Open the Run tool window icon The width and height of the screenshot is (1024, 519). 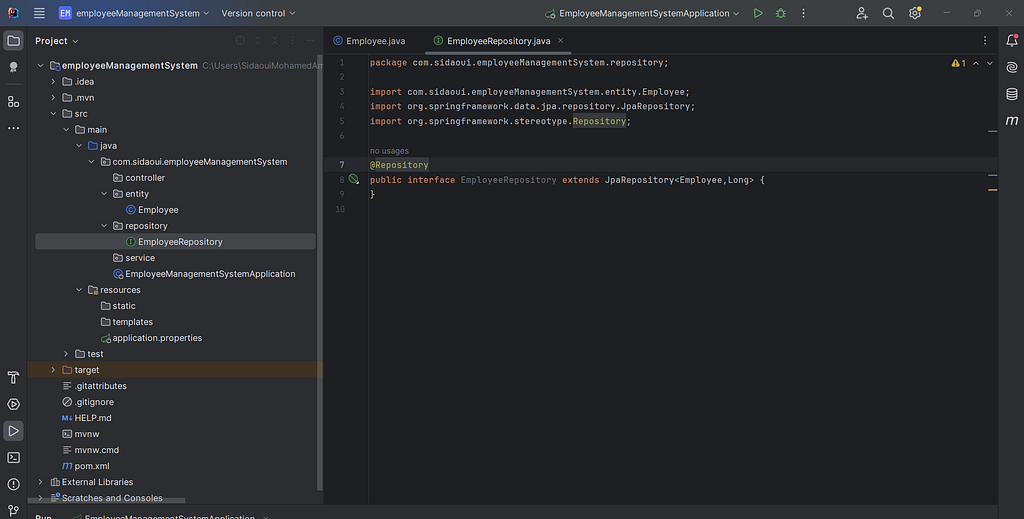point(13,431)
